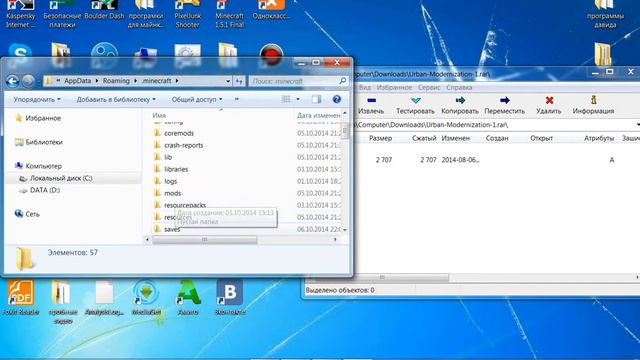
Task: Go back with the Explorer Back arrow
Action: point(12,81)
